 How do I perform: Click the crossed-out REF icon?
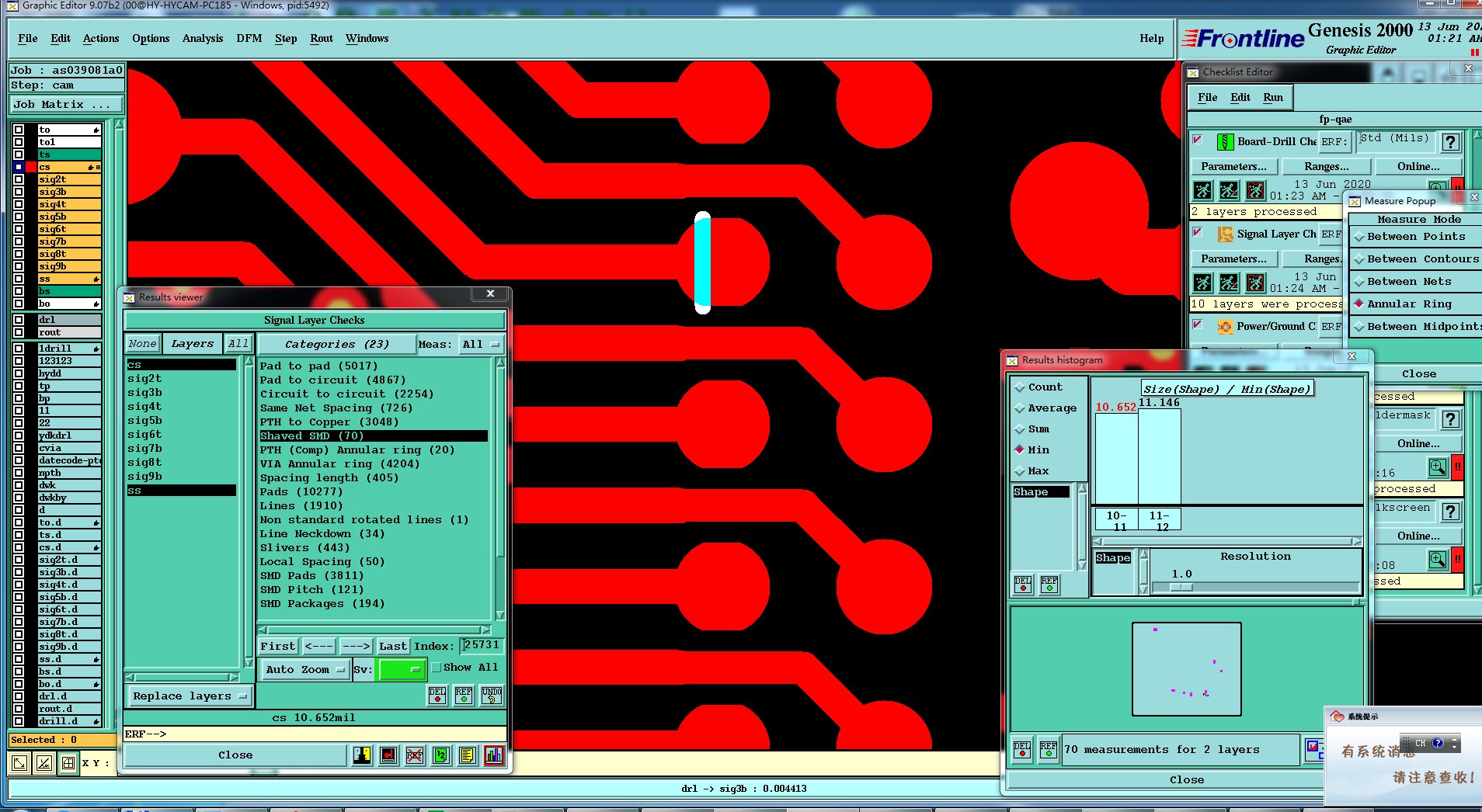(415, 755)
